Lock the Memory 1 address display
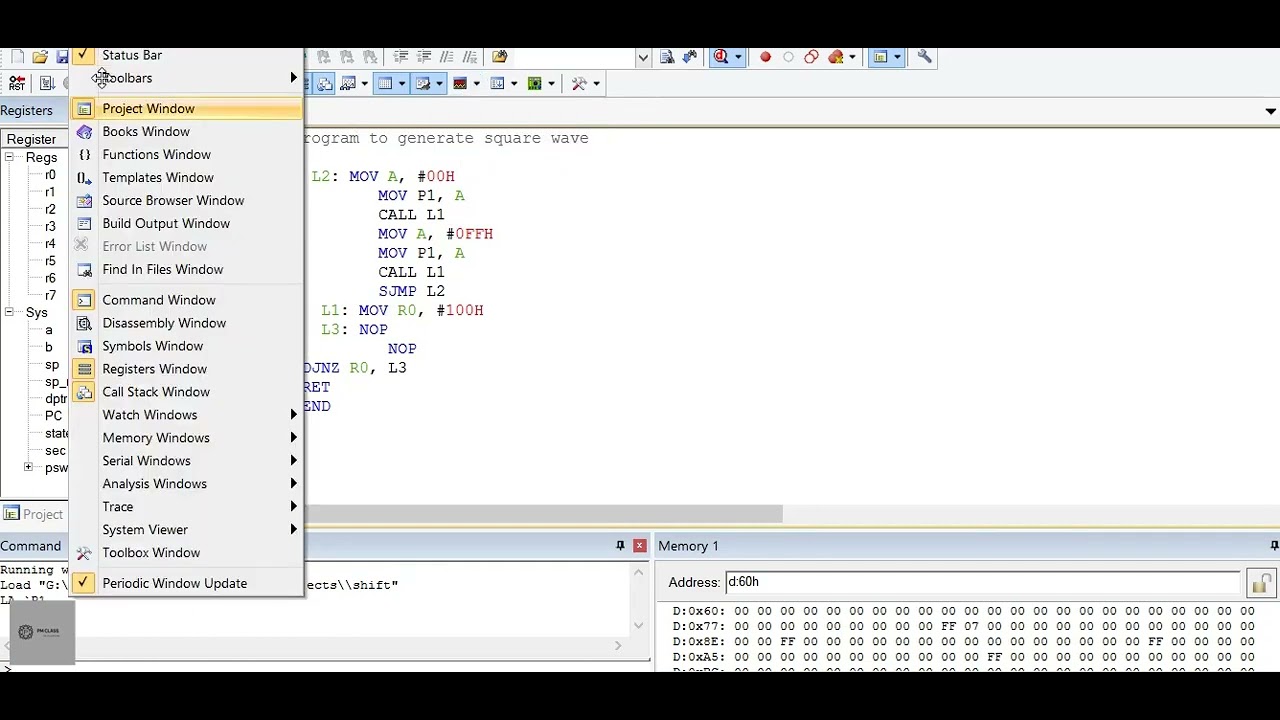The height and width of the screenshot is (720, 1280). tap(1261, 583)
